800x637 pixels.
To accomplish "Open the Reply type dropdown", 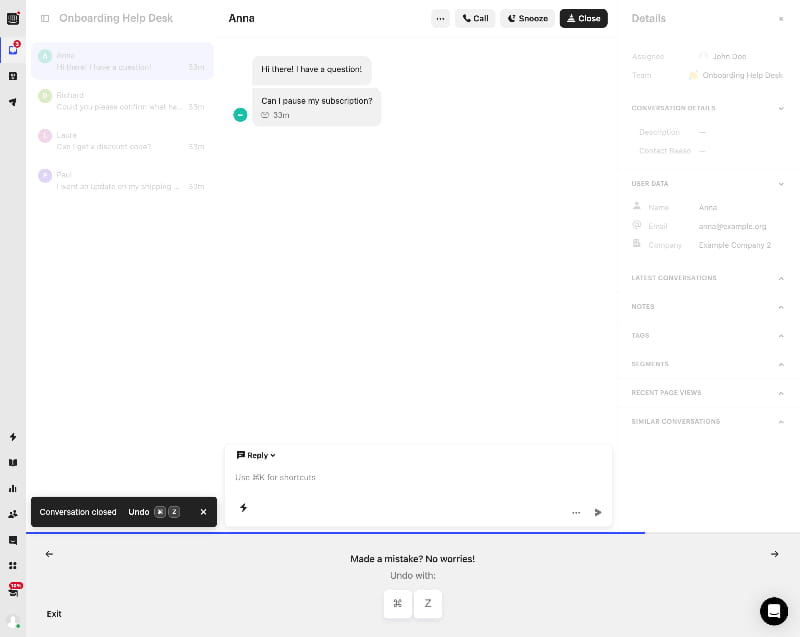I will coord(256,455).
